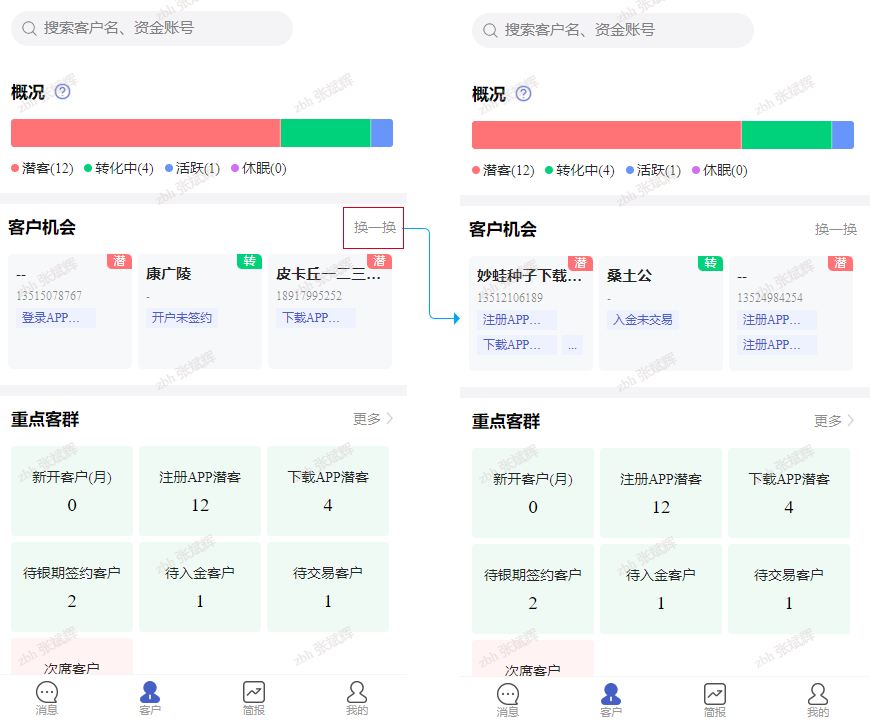Select 潜客(12) legend in left screen

[42, 168]
